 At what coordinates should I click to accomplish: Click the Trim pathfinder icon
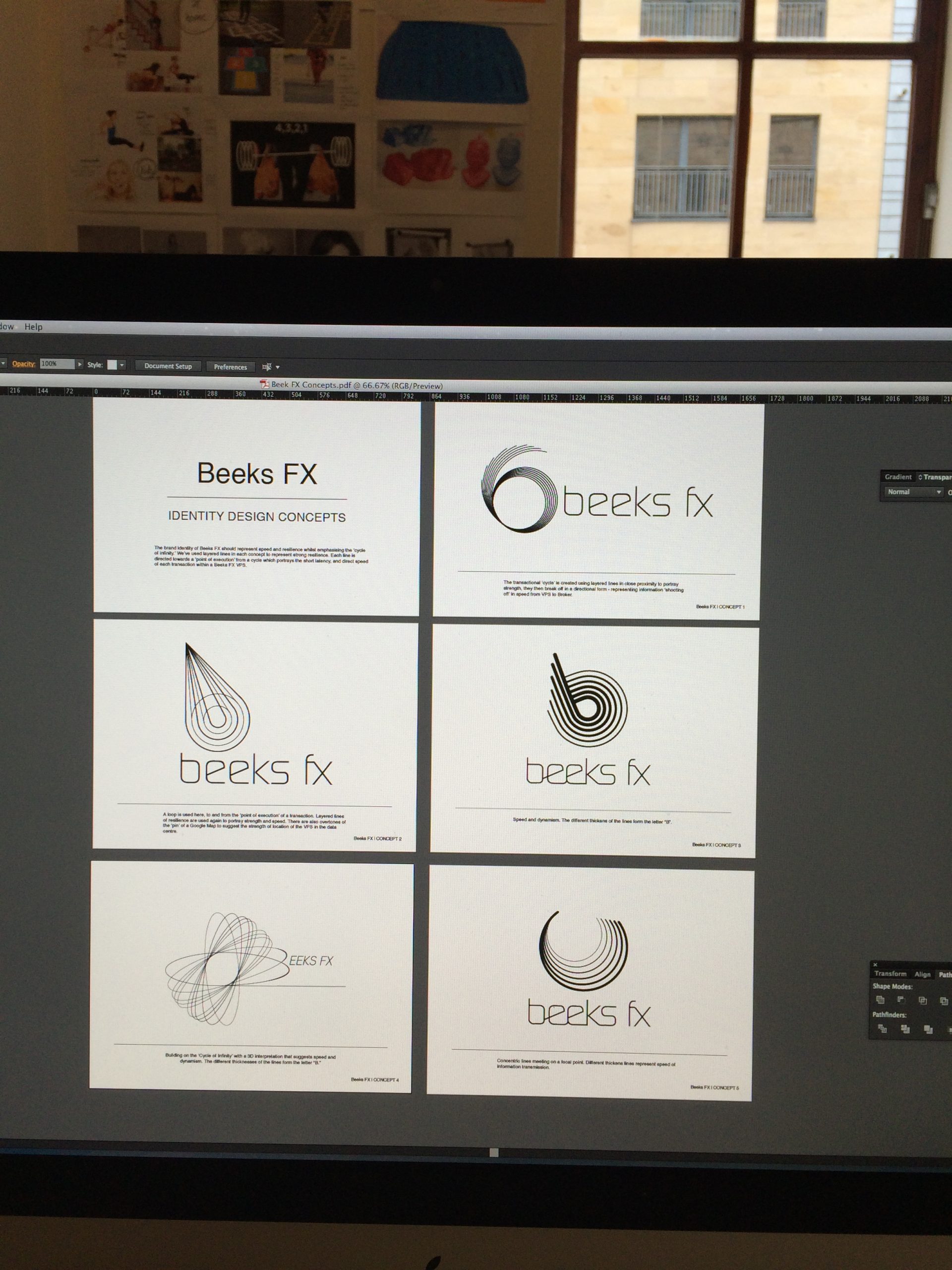(x=905, y=1029)
